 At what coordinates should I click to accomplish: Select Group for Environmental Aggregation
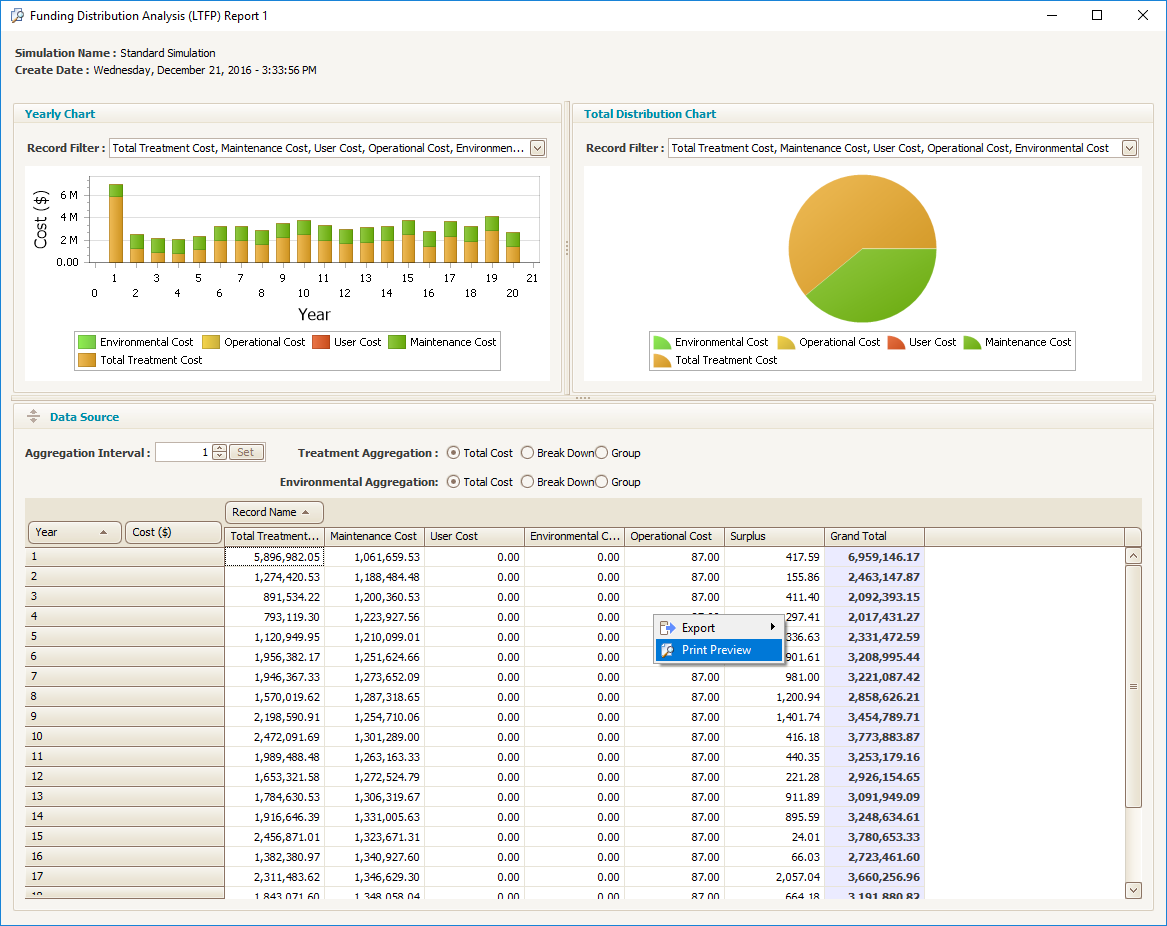coord(602,482)
